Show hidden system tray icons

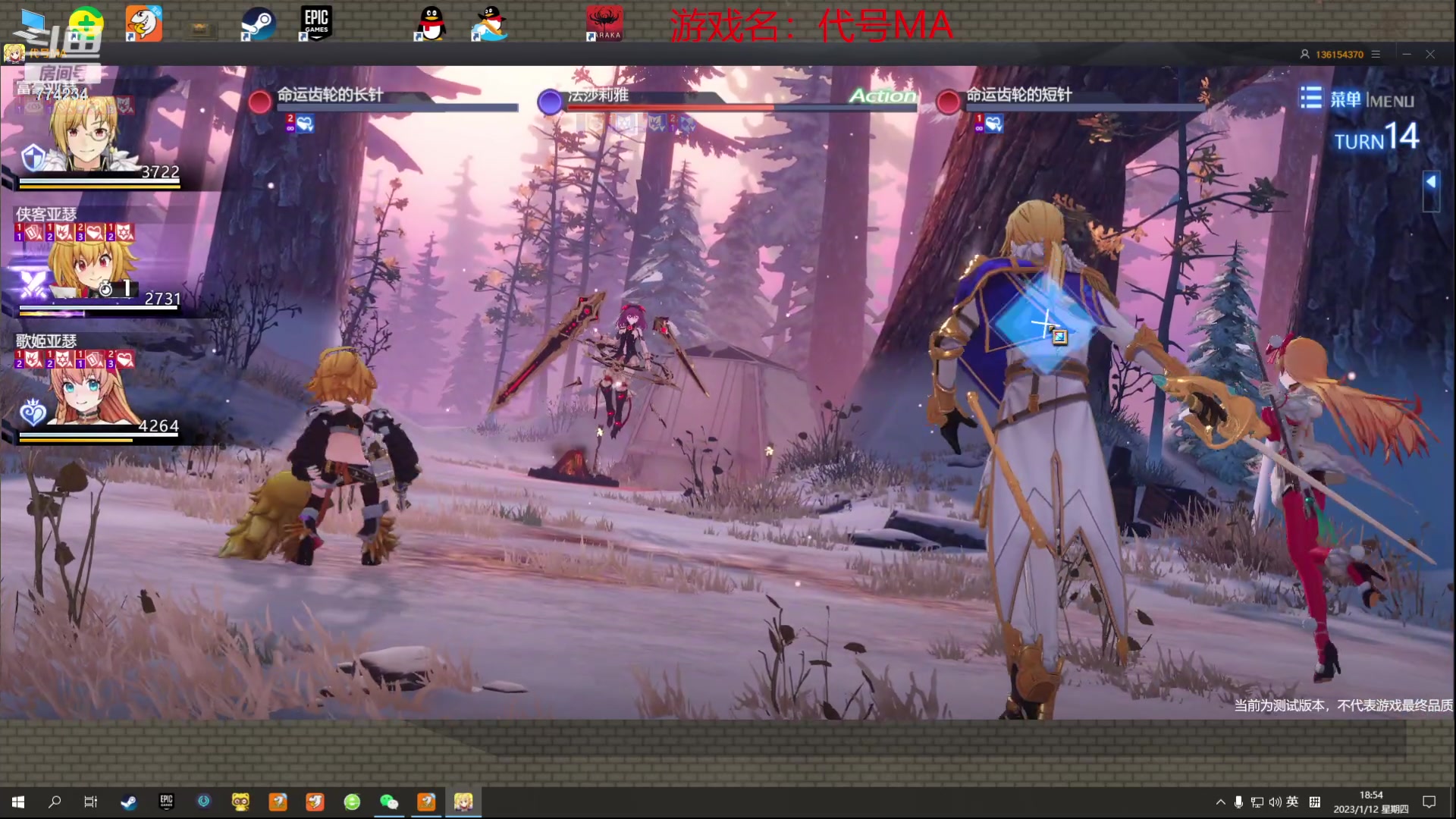click(x=1220, y=802)
